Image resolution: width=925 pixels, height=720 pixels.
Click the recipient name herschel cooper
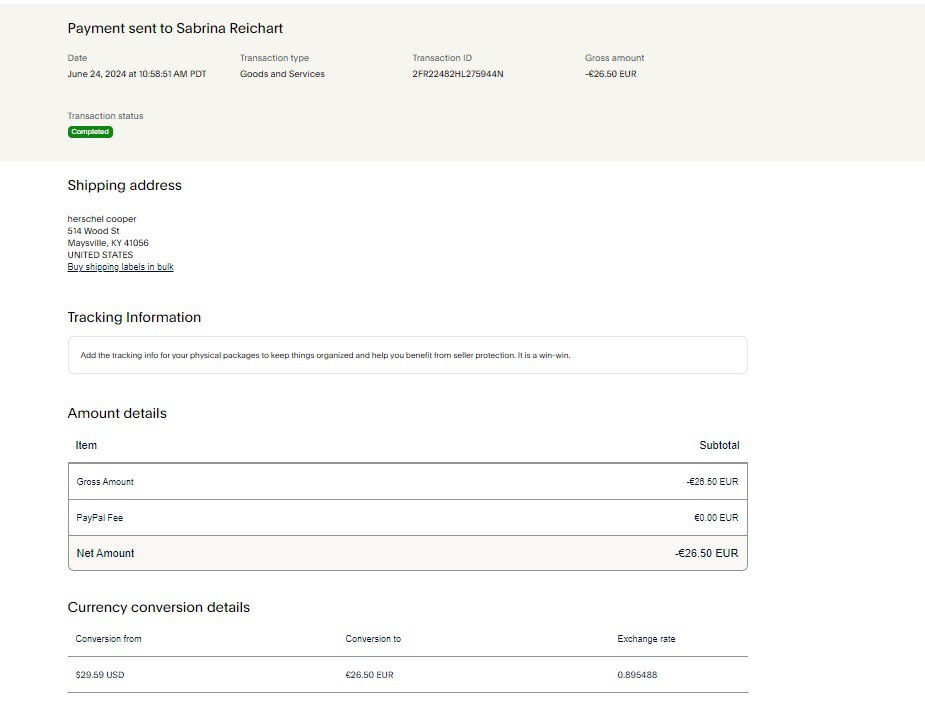click(101, 219)
